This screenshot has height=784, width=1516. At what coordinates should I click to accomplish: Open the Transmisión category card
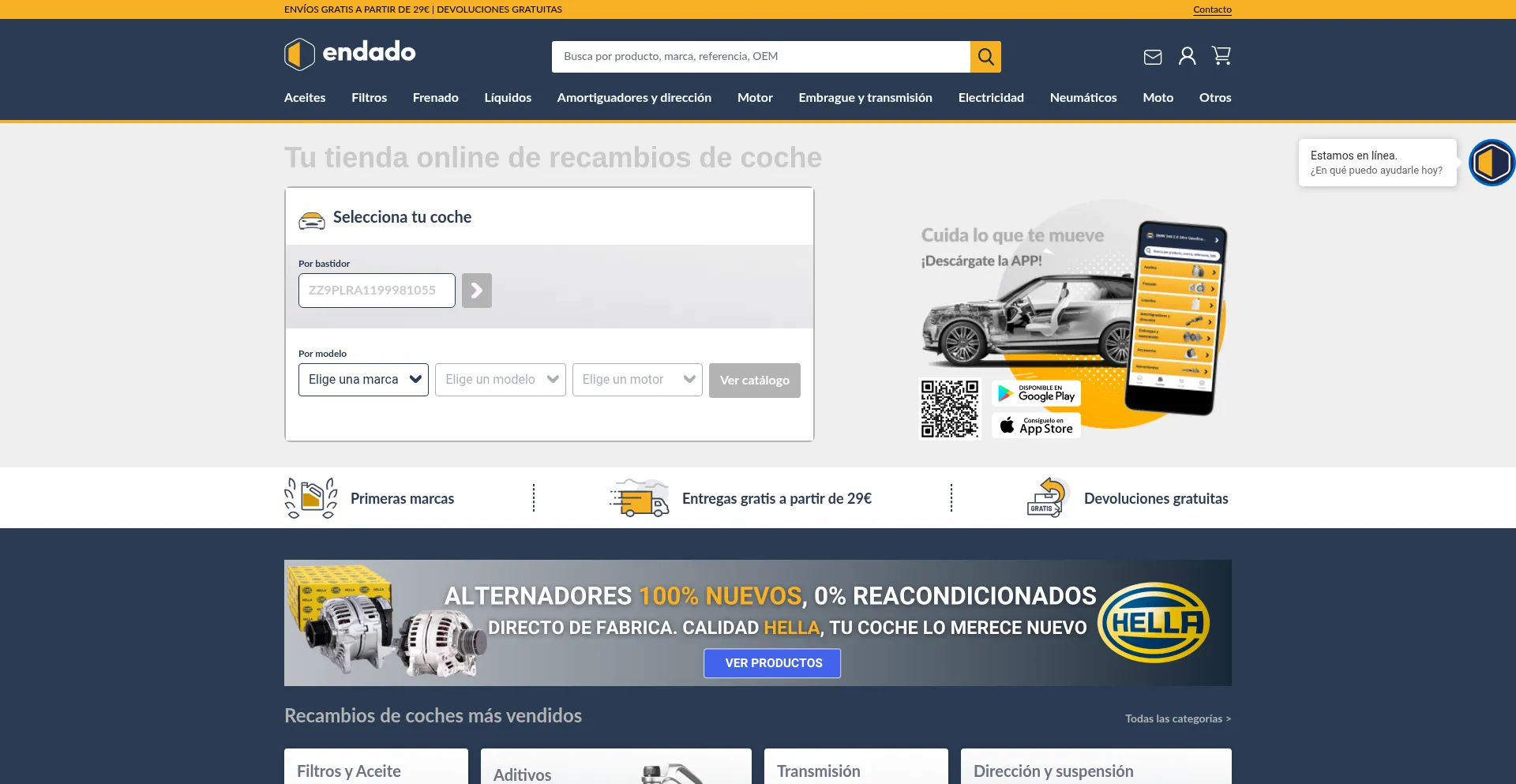pos(856,767)
